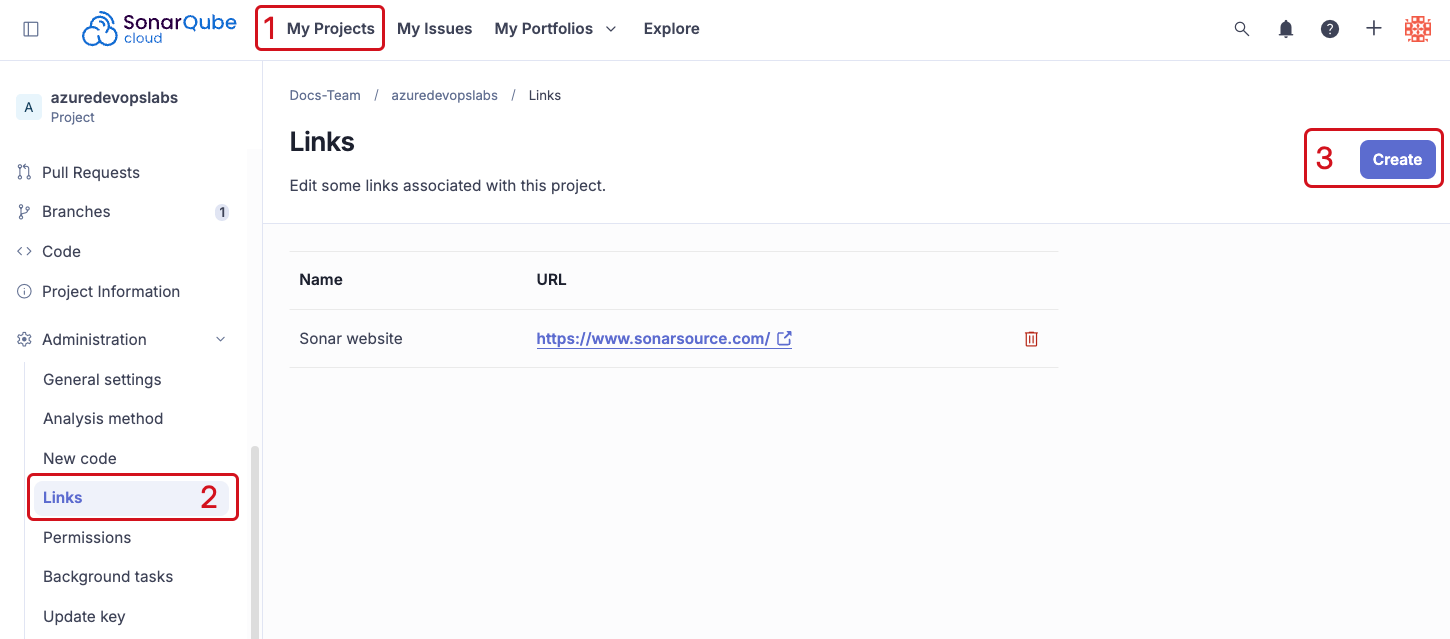Click the Links breadcrumb
Viewport: 1450px width, 639px height.
545,96
